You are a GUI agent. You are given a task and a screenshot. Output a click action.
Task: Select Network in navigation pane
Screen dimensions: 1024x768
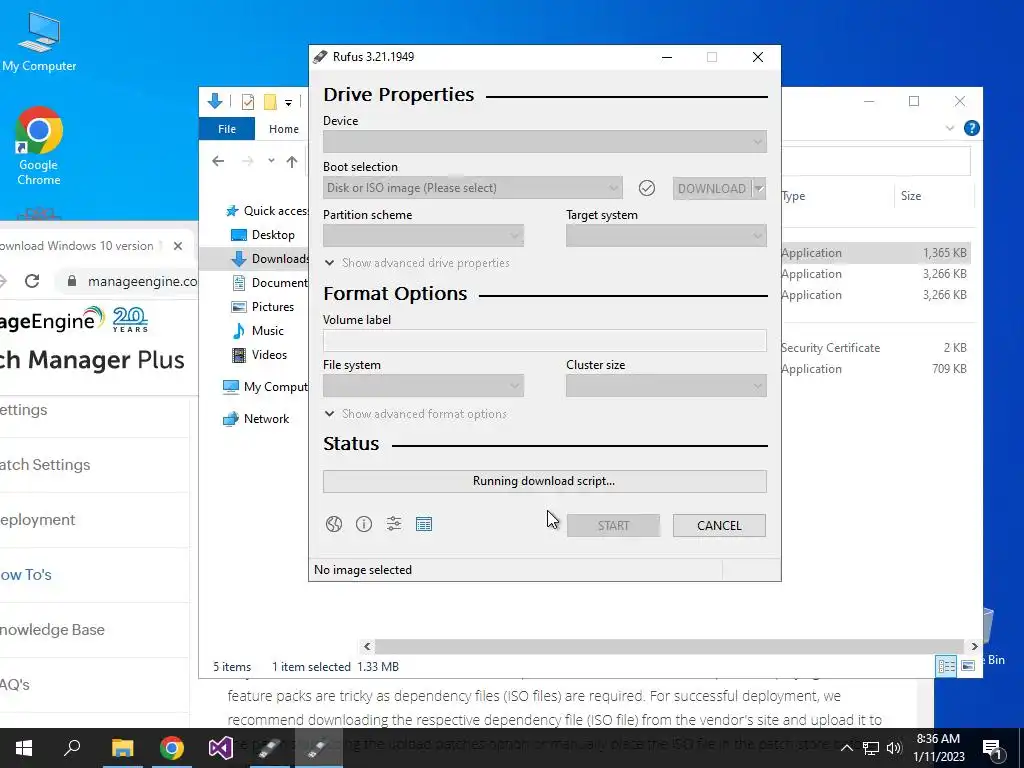[x=256, y=419]
